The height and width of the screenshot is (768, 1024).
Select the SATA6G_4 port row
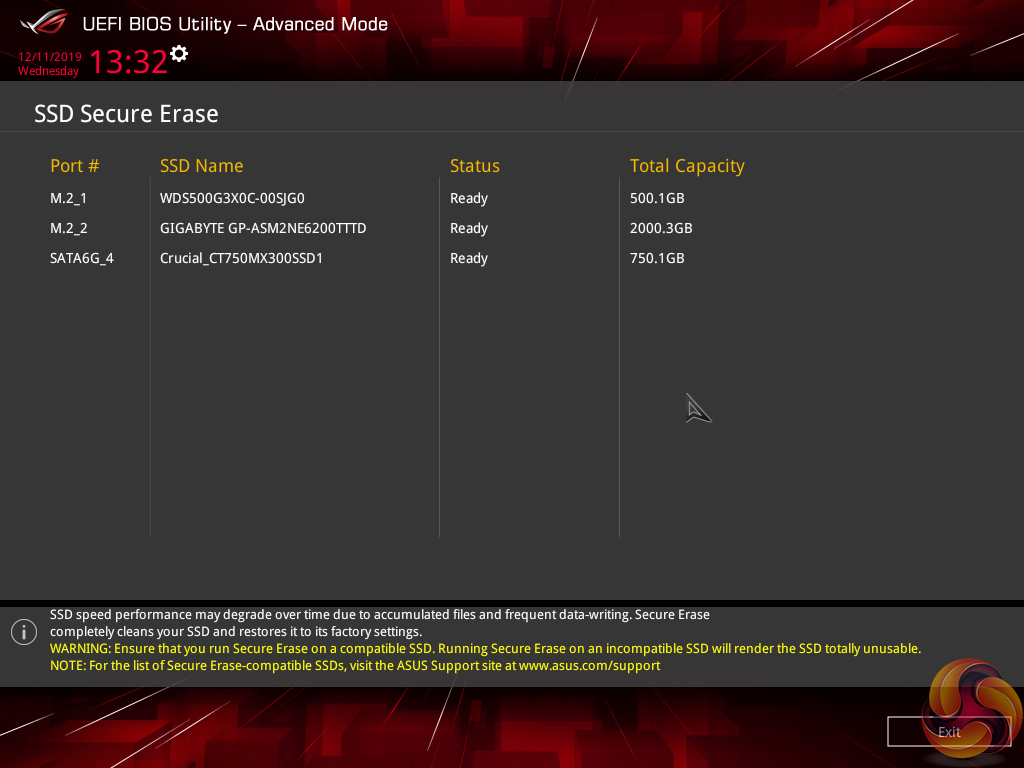(82, 258)
